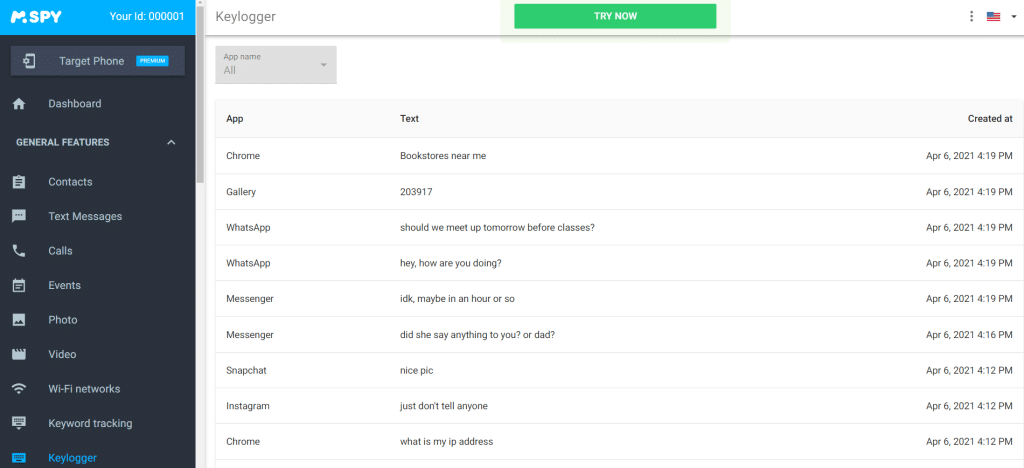Click the Contacts clipboard icon
Viewport: 1024px width, 468px height.
pos(19,182)
